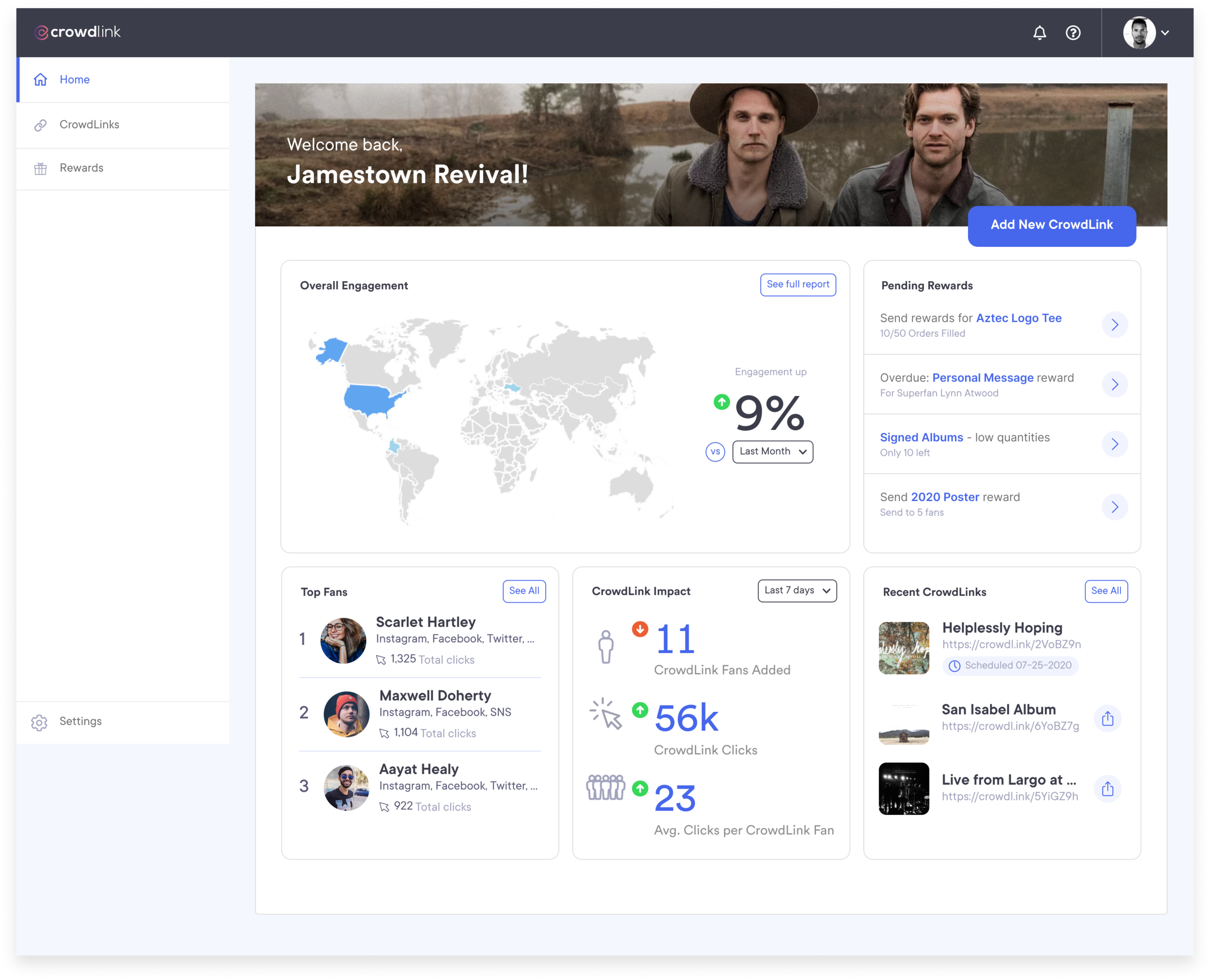The height and width of the screenshot is (980, 1210).
Task: Open Helplessly Hoping album thumbnail
Action: pos(904,648)
